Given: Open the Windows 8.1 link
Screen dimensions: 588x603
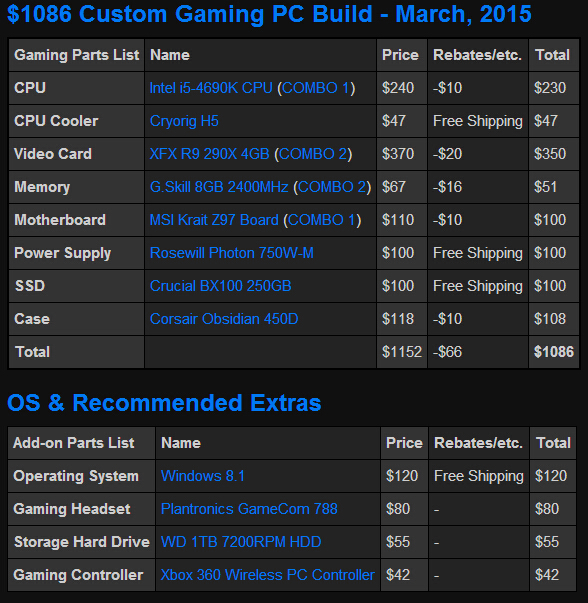Looking at the screenshot, I should click(x=203, y=476).
